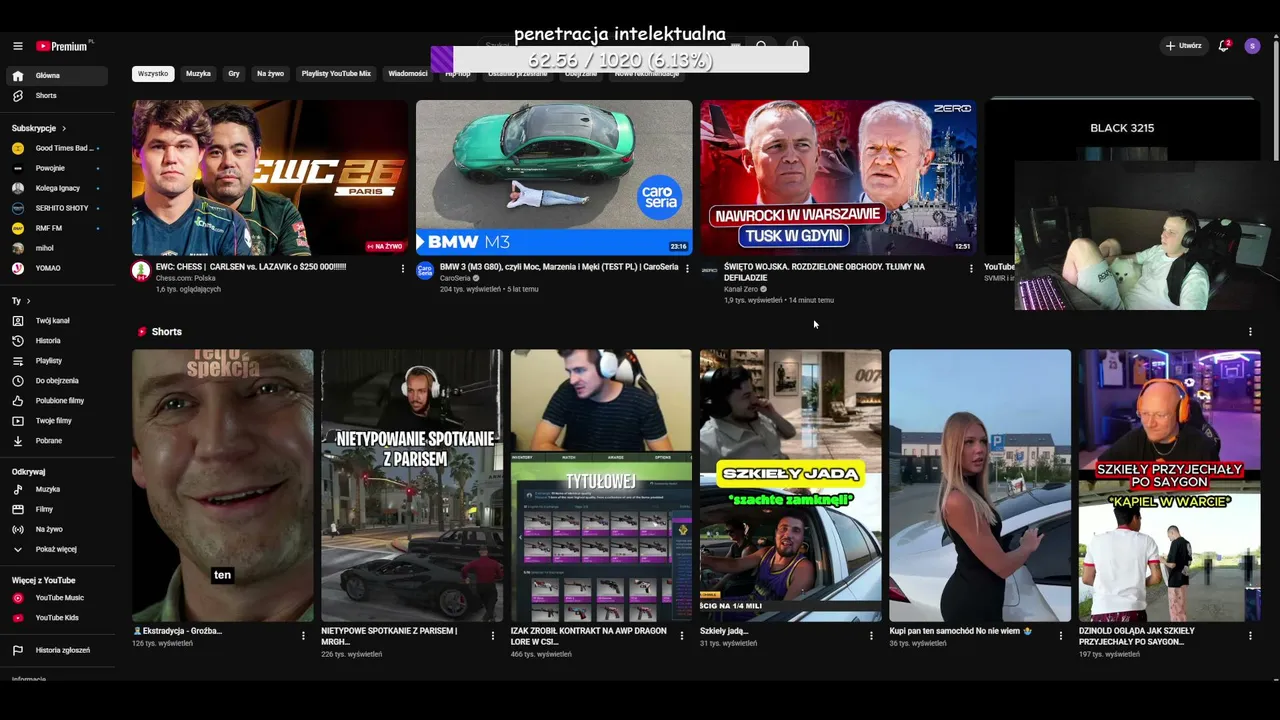The image size is (1280, 720).
Task: Expand the Ty section
Action: [21, 301]
